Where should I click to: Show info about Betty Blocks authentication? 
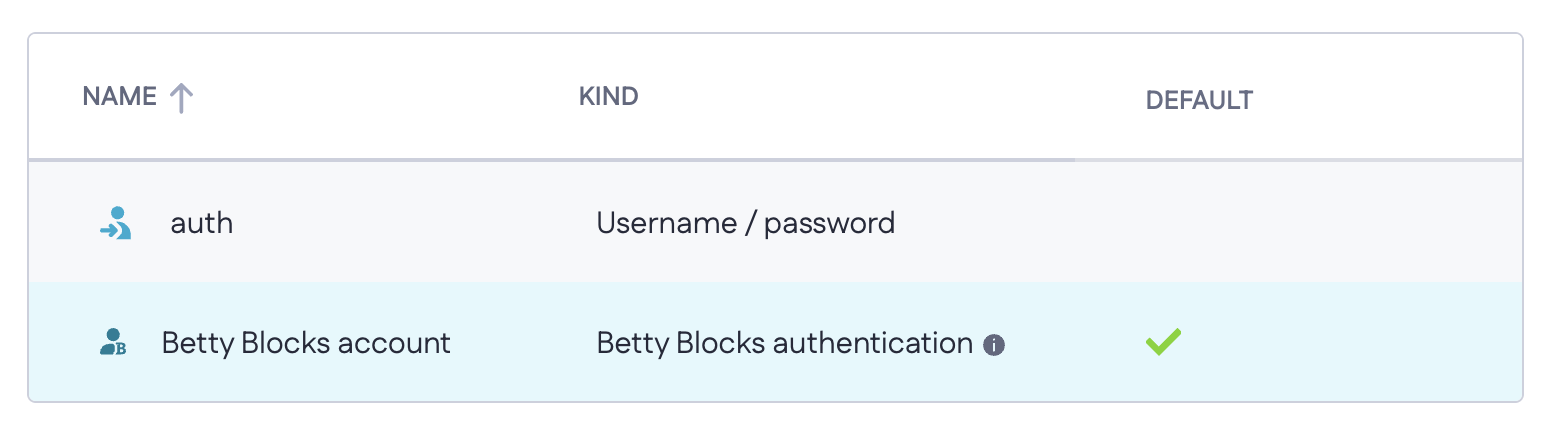pyautogui.click(x=993, y=345)
